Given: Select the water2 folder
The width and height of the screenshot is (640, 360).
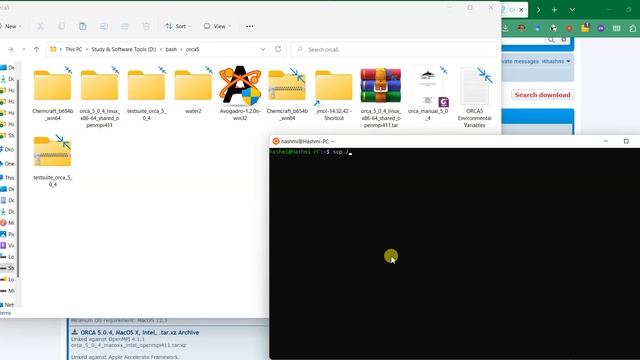Looking at the screenshot, I should click(x=193, y=91).
